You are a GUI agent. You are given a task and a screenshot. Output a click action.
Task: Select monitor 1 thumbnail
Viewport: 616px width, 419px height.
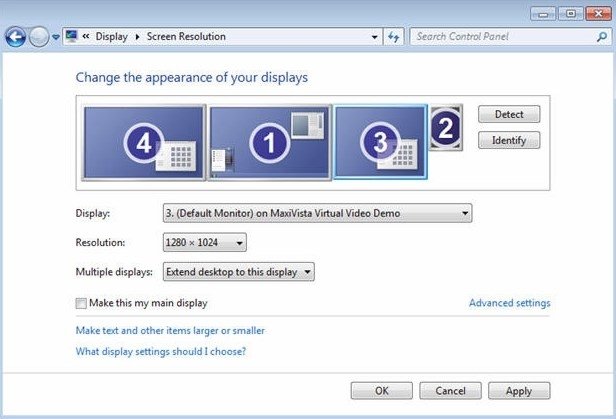[x=270, y=143]
